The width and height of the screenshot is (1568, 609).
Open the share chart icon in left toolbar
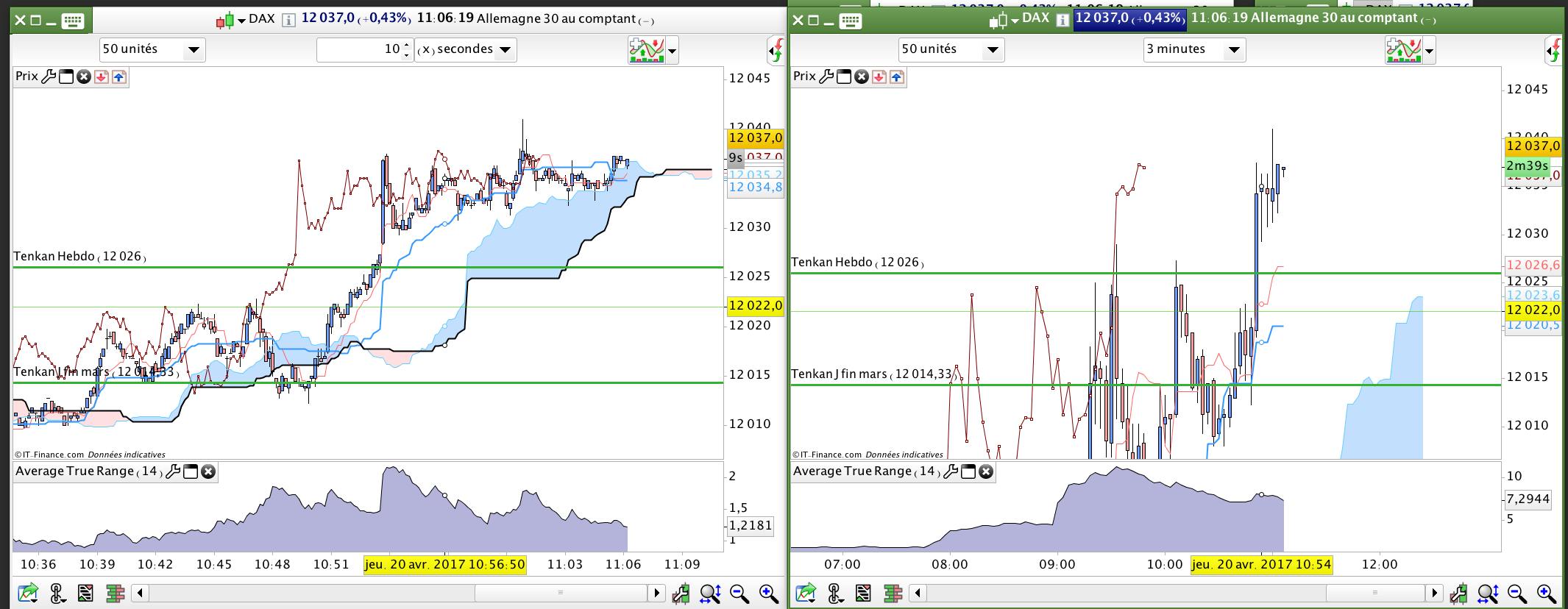(28, 593)
